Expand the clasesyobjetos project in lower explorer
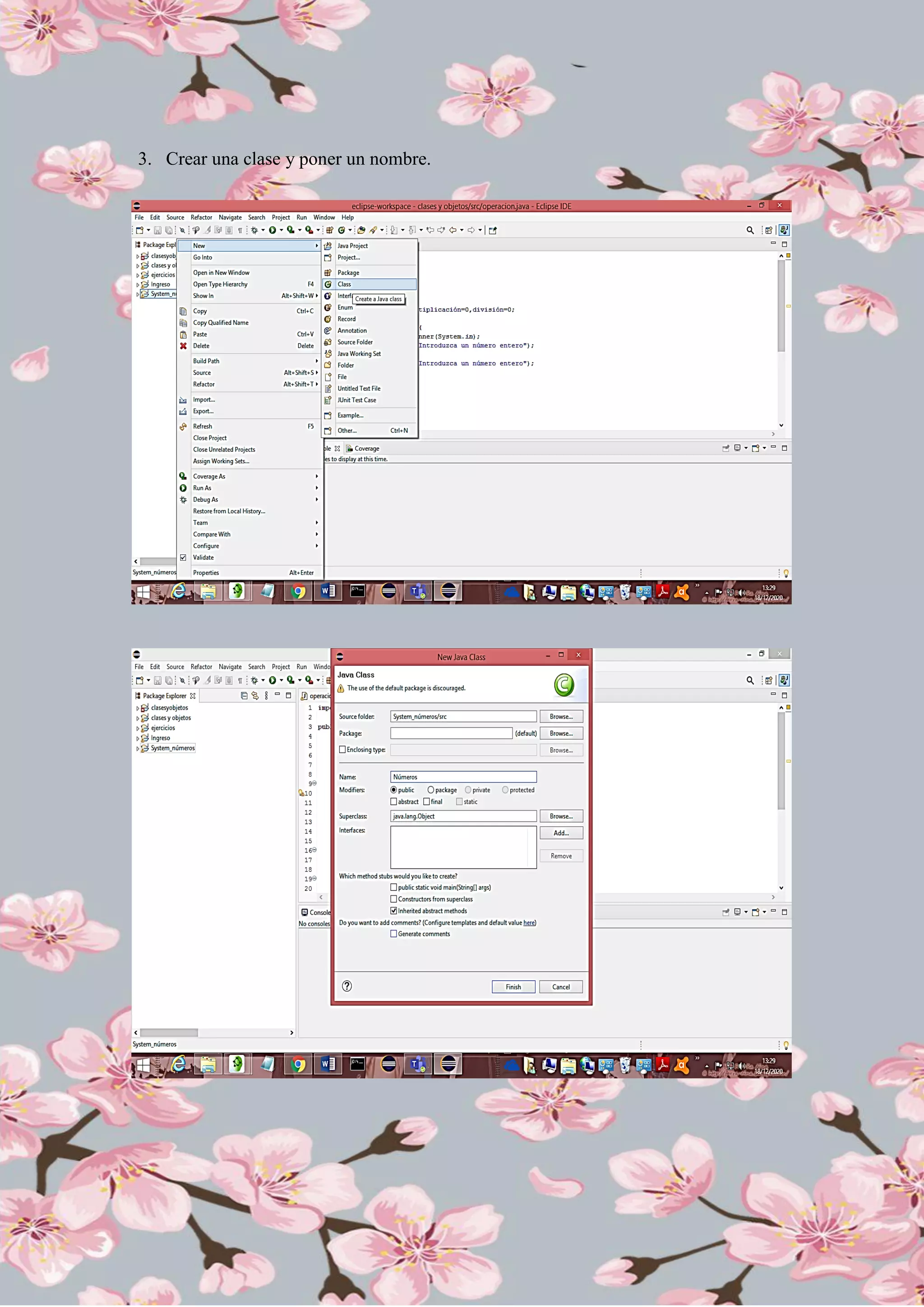Image resolution: width=924 pixels, height=1307 pixels. (x=138, y=709)
